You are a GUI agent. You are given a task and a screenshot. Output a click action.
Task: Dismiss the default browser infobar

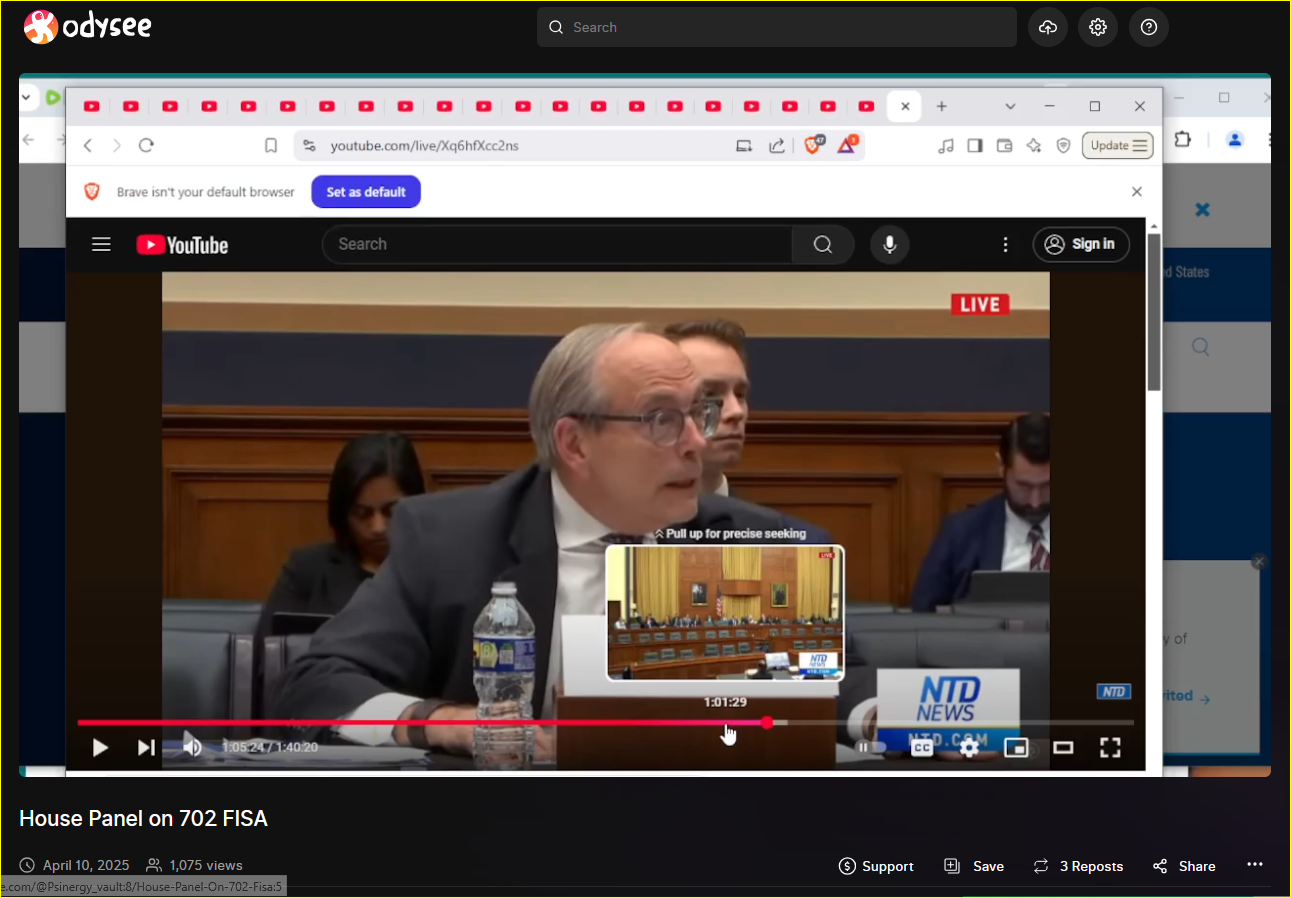pyautogui.click(x=1137, y=191)
